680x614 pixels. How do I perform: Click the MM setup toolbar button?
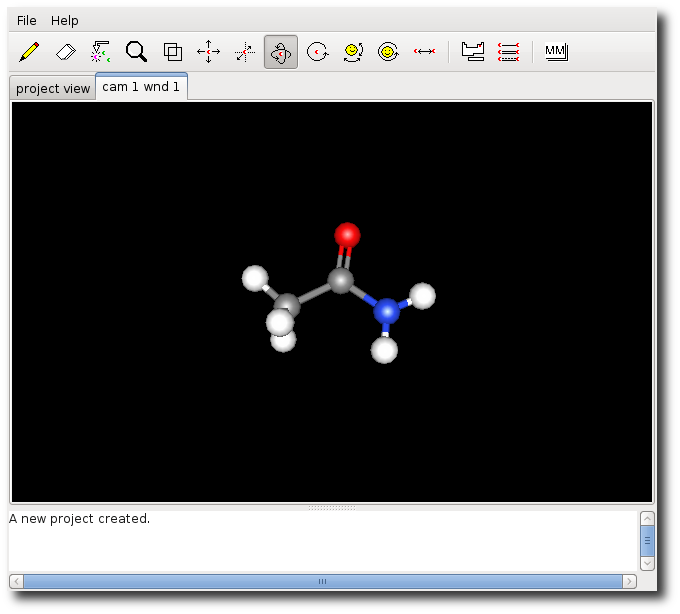click(556, 51)
